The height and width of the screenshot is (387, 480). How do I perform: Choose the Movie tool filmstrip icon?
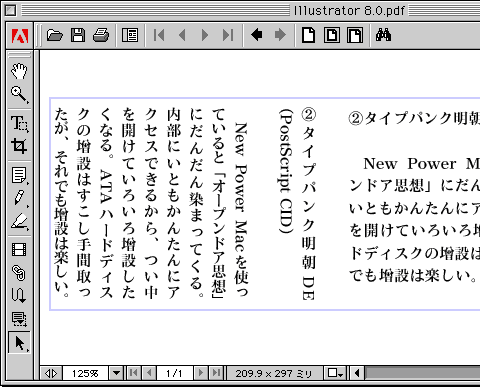[19, 249]
